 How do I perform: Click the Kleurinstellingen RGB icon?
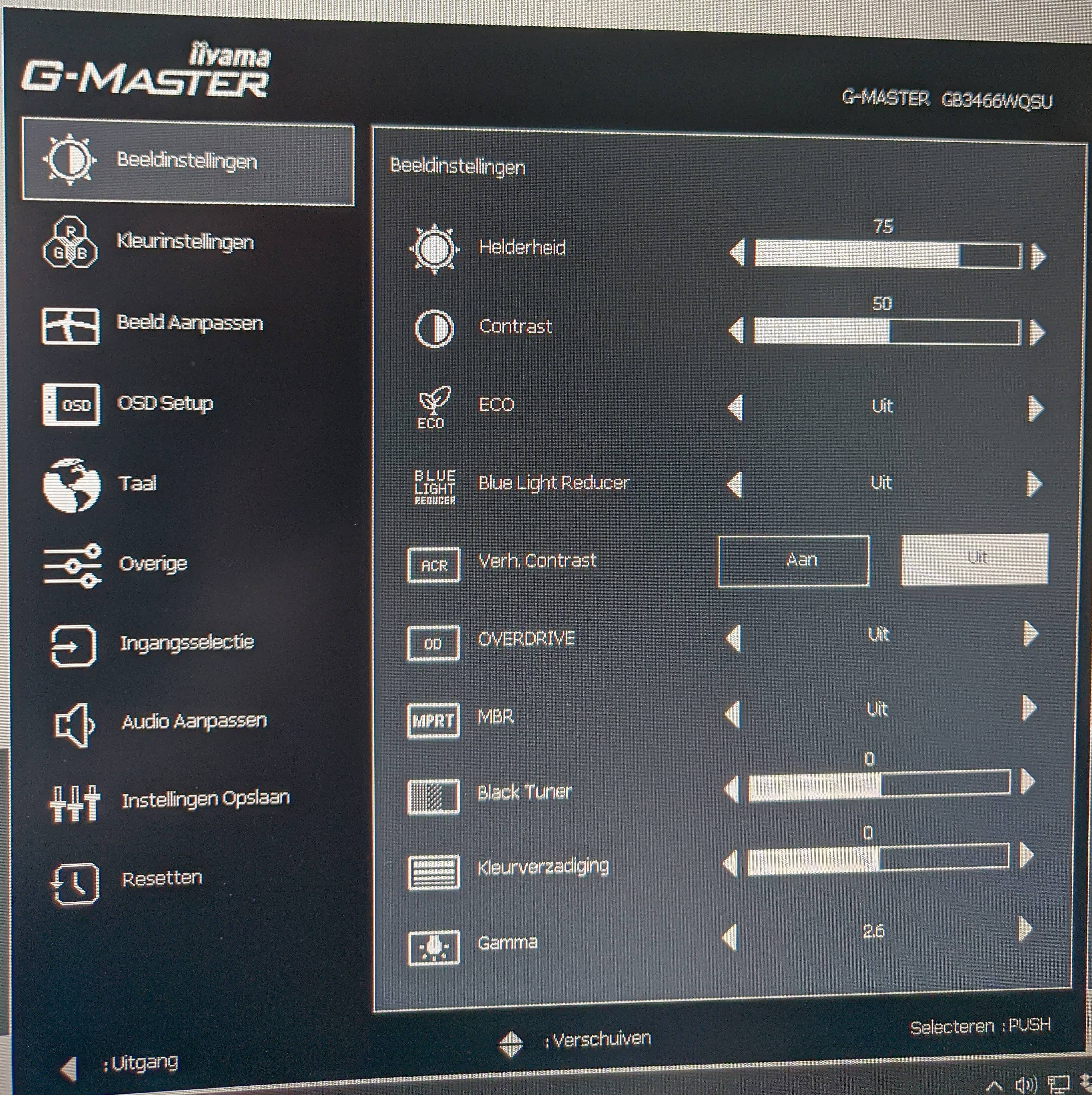point(70,242)
